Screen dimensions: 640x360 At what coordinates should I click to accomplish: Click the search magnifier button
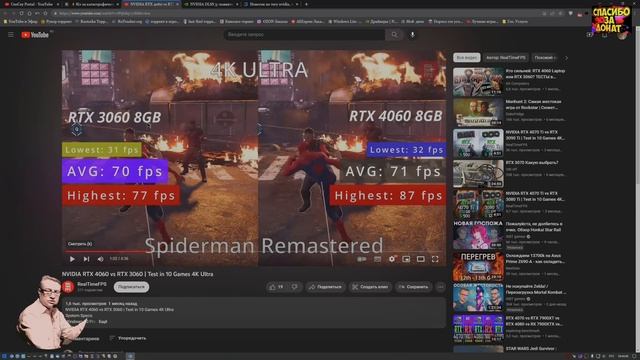pos(394,35)
